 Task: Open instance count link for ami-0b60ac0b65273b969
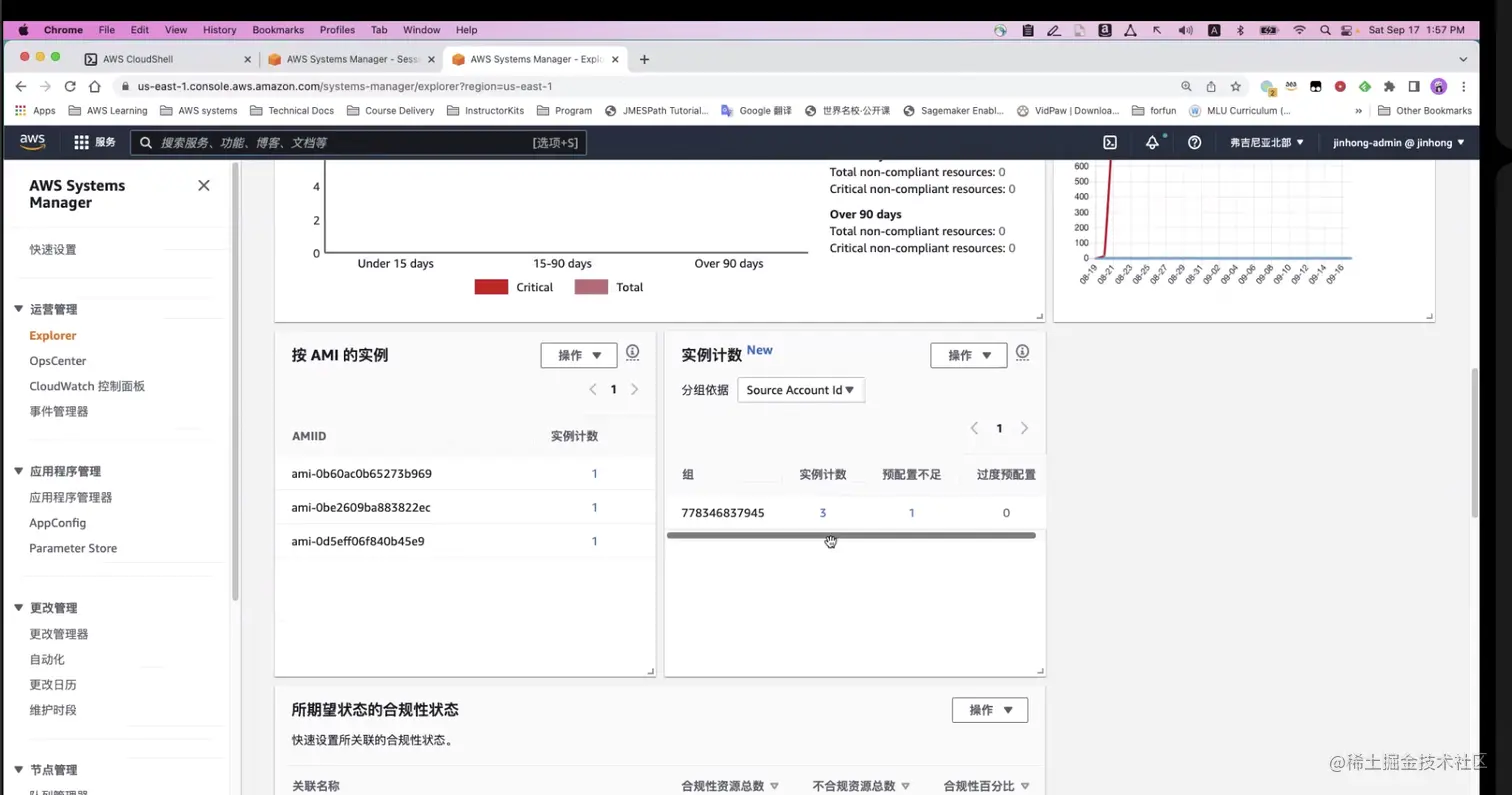coord(594,474)
